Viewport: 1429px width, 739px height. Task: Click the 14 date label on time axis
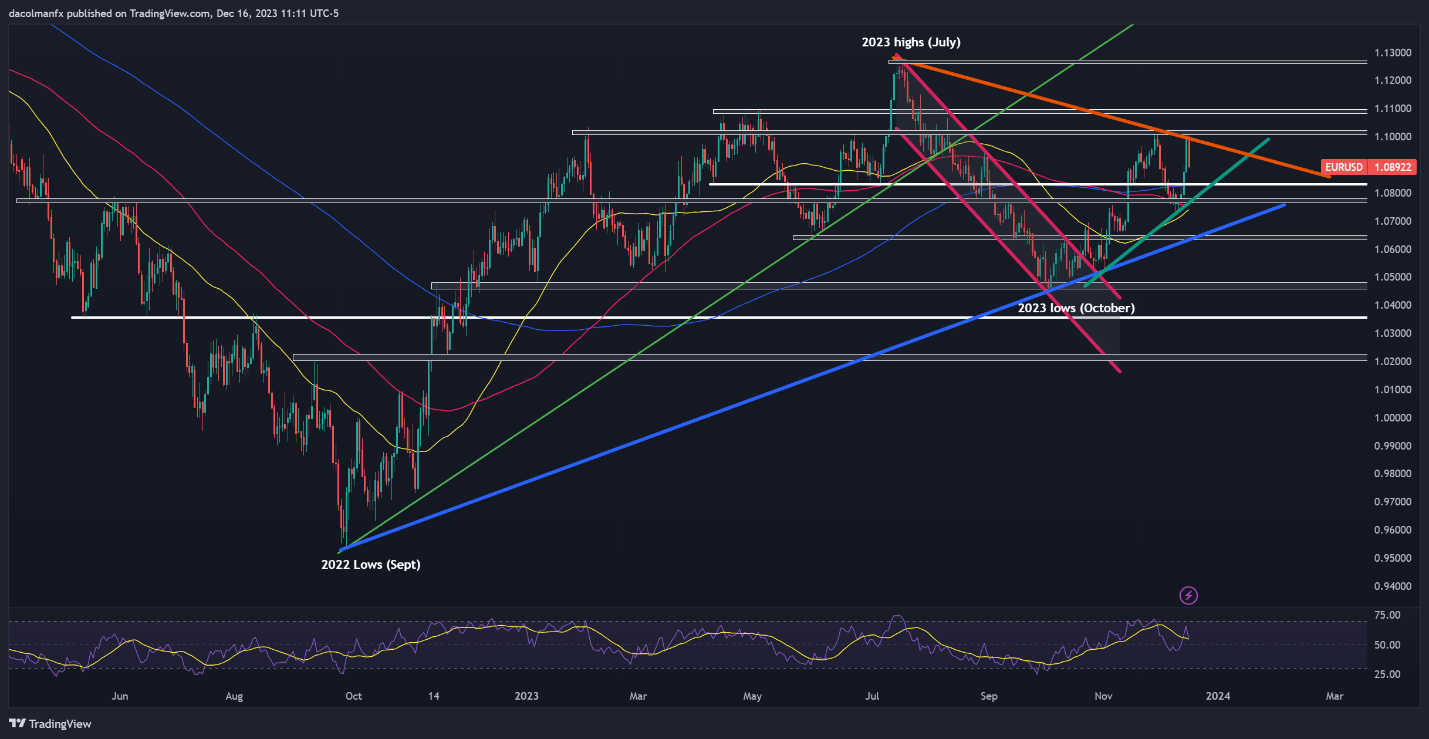(436, 695)
